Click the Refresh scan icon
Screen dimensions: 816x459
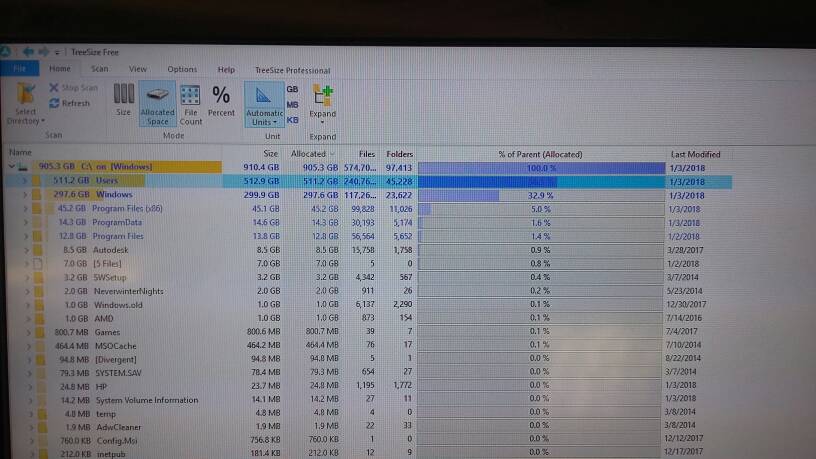[54, 103]
